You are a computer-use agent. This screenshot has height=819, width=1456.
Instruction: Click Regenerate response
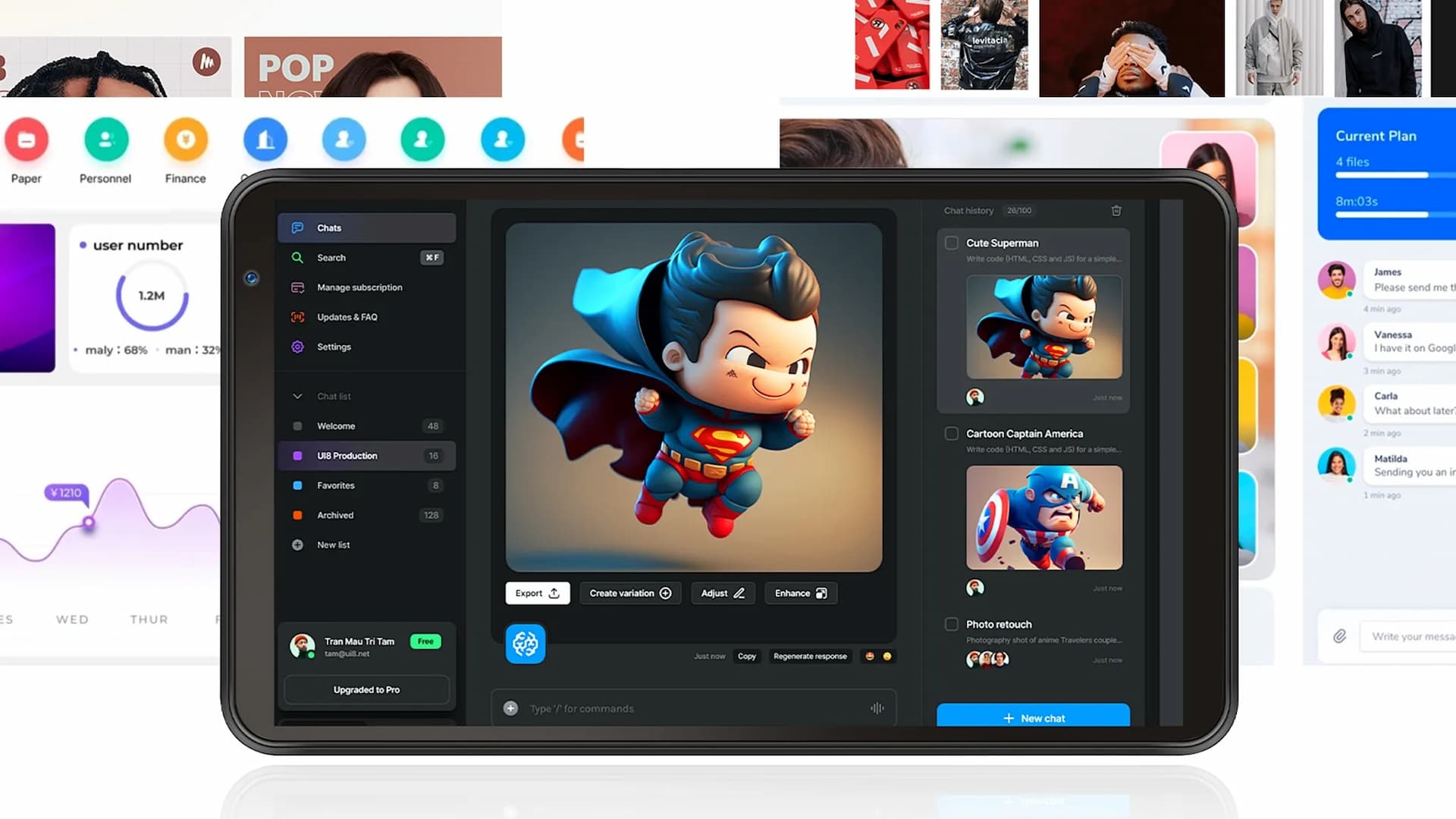[810, 656]
